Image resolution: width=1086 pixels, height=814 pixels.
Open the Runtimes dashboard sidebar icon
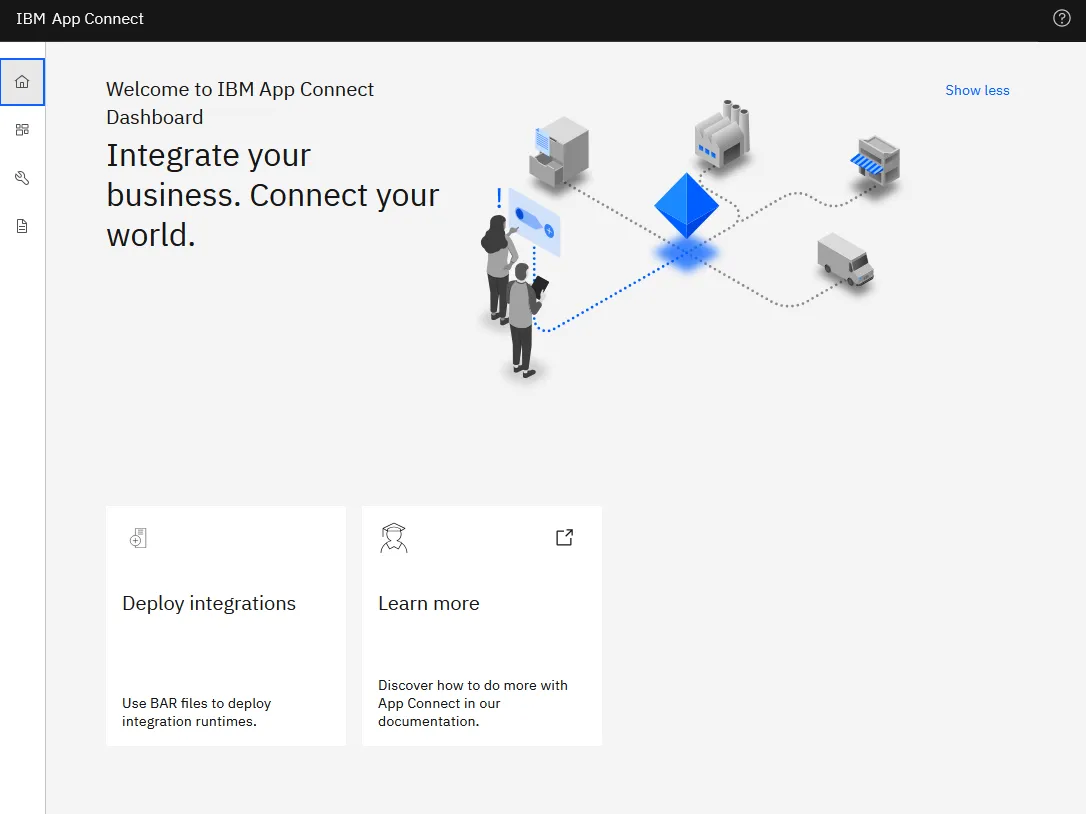pos(22,130)
